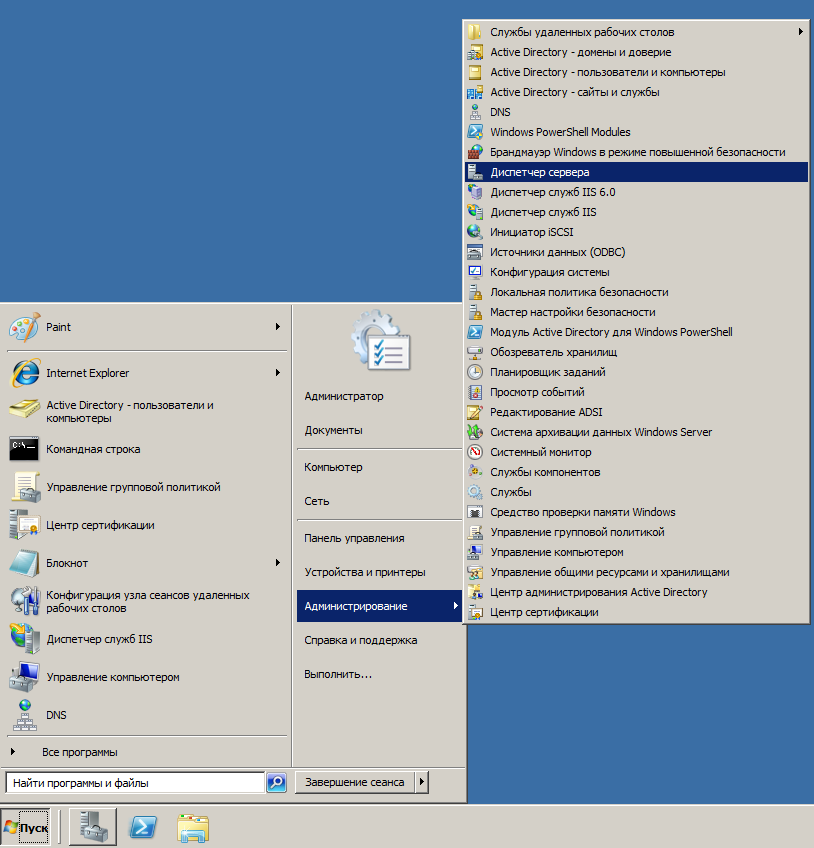The width and height of the screenshot is (814, 848).
Task: Click Управление компьютером icon in left pane
Action: point(24,677)
